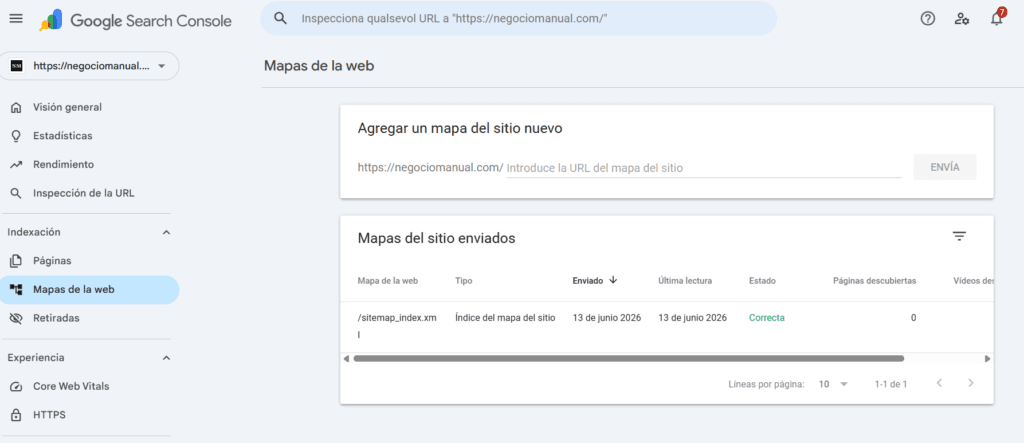This screenshot has width=1024, height=443.
Task: Click the magnifier icon in the search bar
Action: click(280, 19)
